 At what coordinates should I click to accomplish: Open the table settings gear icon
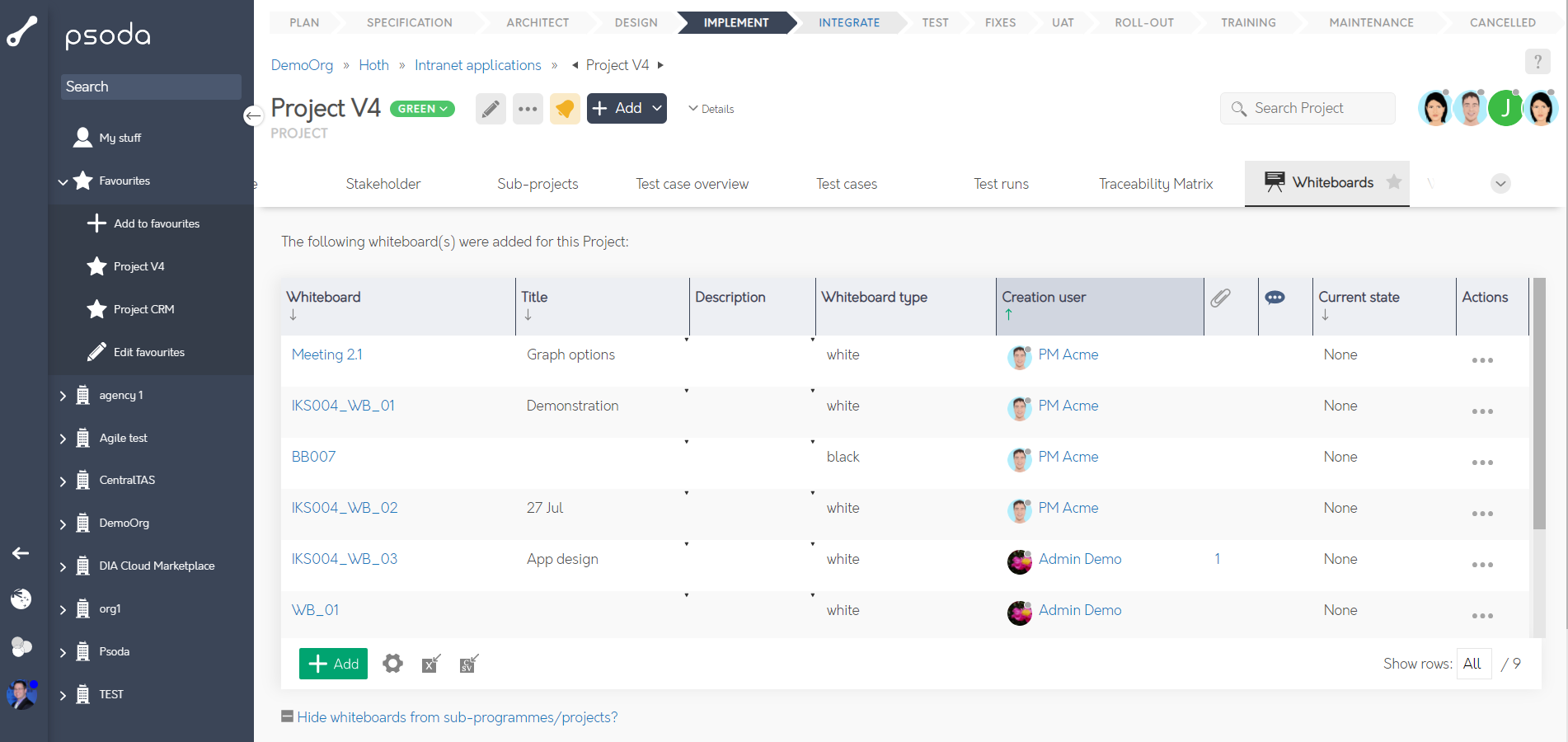[392, 664]
